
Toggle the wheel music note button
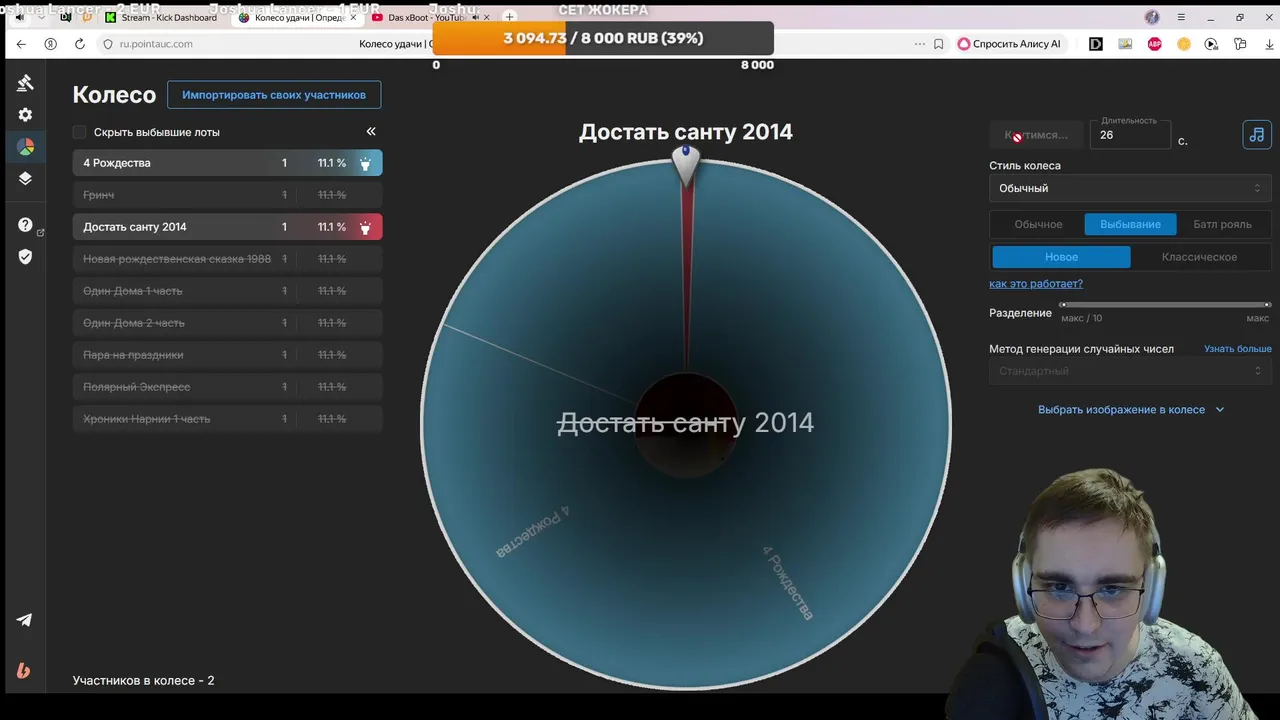pos(1257,135)
